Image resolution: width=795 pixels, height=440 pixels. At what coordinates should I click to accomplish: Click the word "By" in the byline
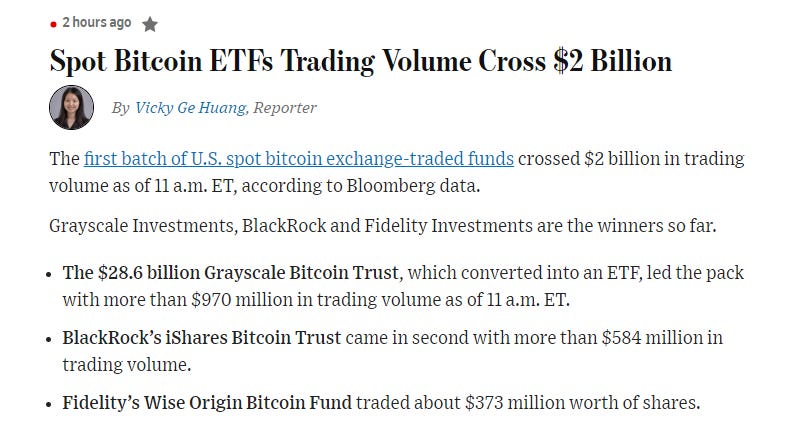click(x=120, y=108)
